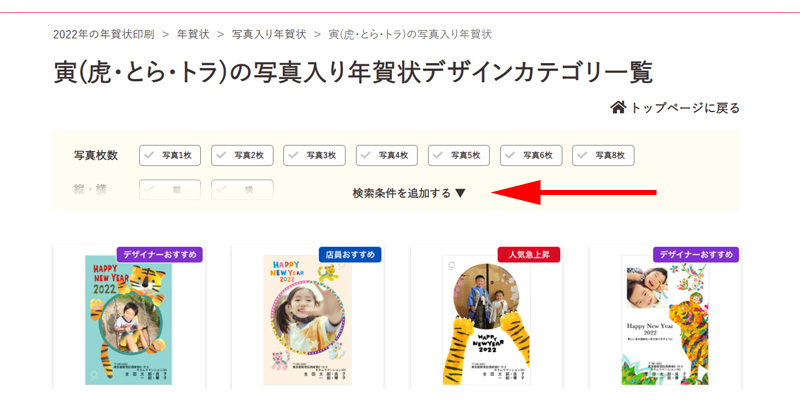This screenshot has width=800, height=400.
Task: Click the red 人気急上昇 badge
Action: (529, 255)
